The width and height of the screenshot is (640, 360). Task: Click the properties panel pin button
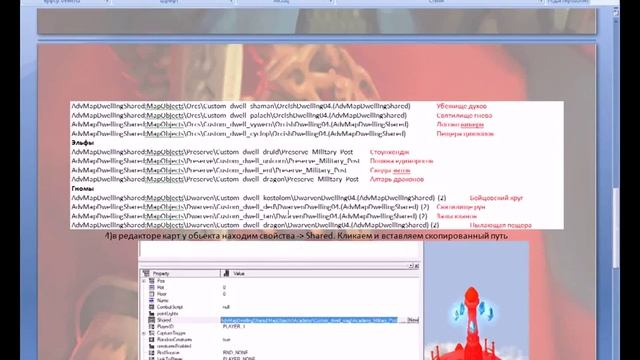click(411, 266)
